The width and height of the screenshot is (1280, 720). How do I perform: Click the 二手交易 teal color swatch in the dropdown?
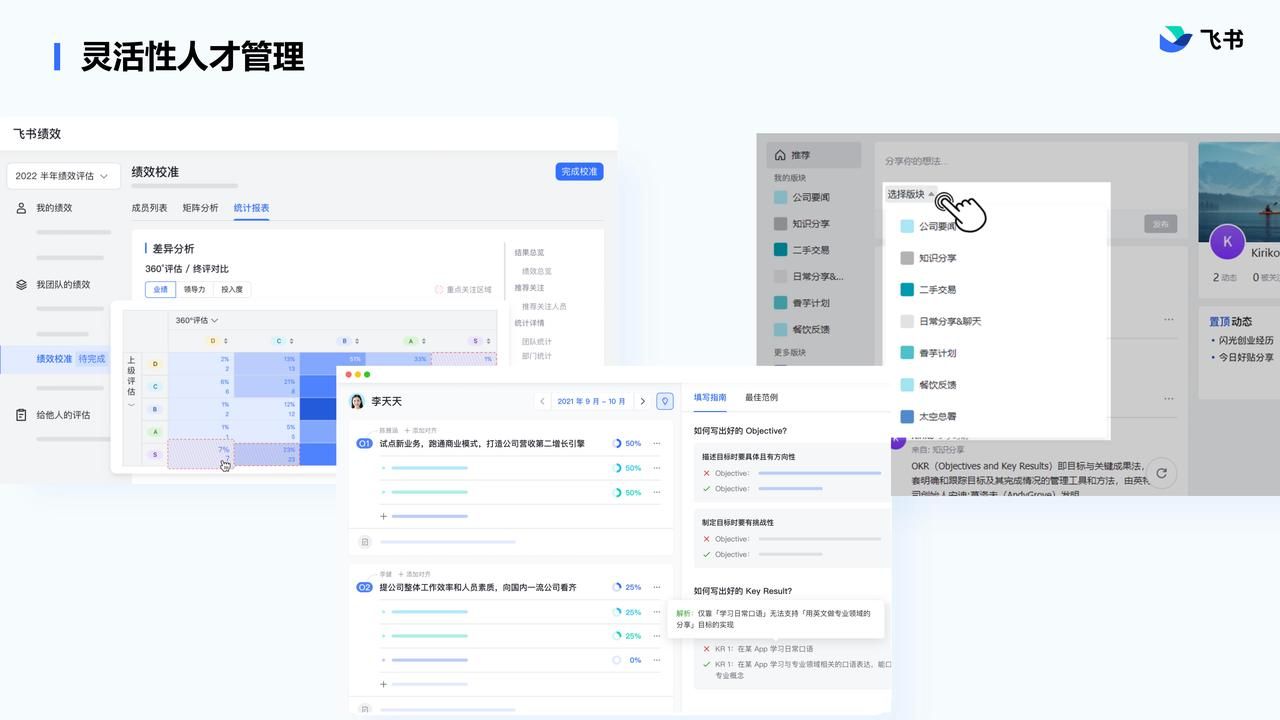pyautogui.click(x=907, y=289)
